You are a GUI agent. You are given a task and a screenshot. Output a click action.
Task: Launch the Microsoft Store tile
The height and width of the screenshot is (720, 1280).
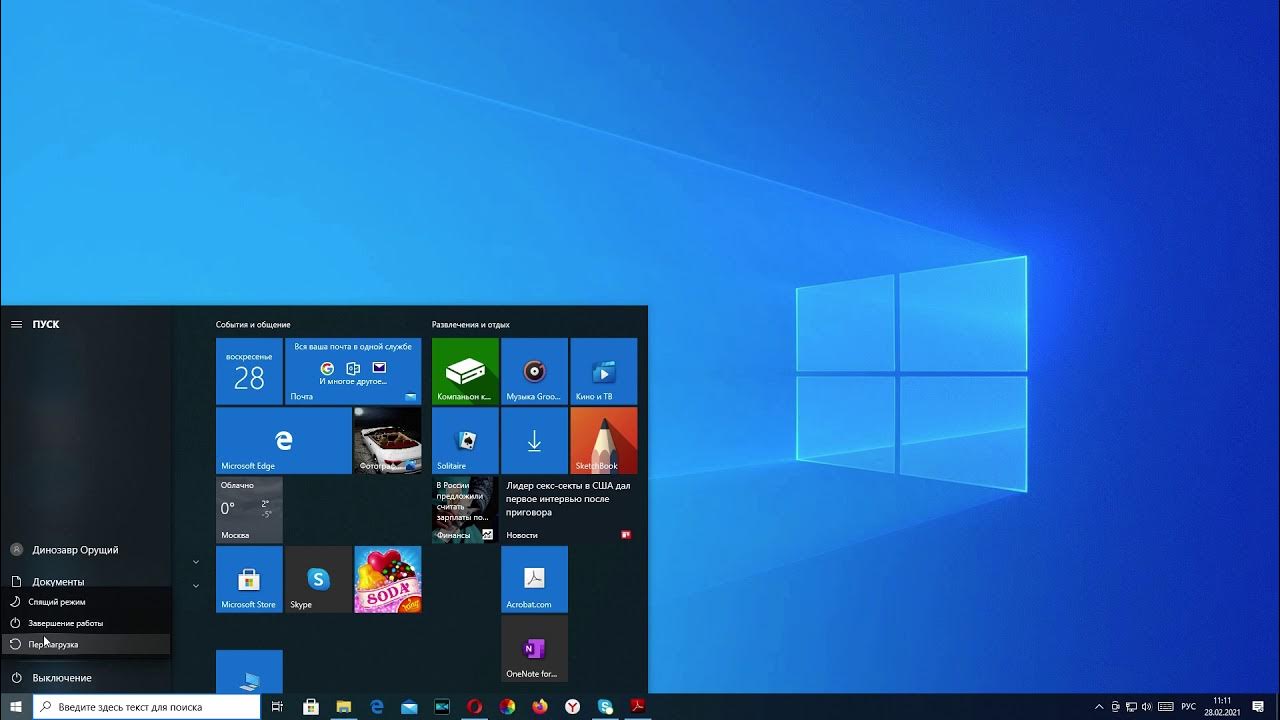[x=249, y=579]
